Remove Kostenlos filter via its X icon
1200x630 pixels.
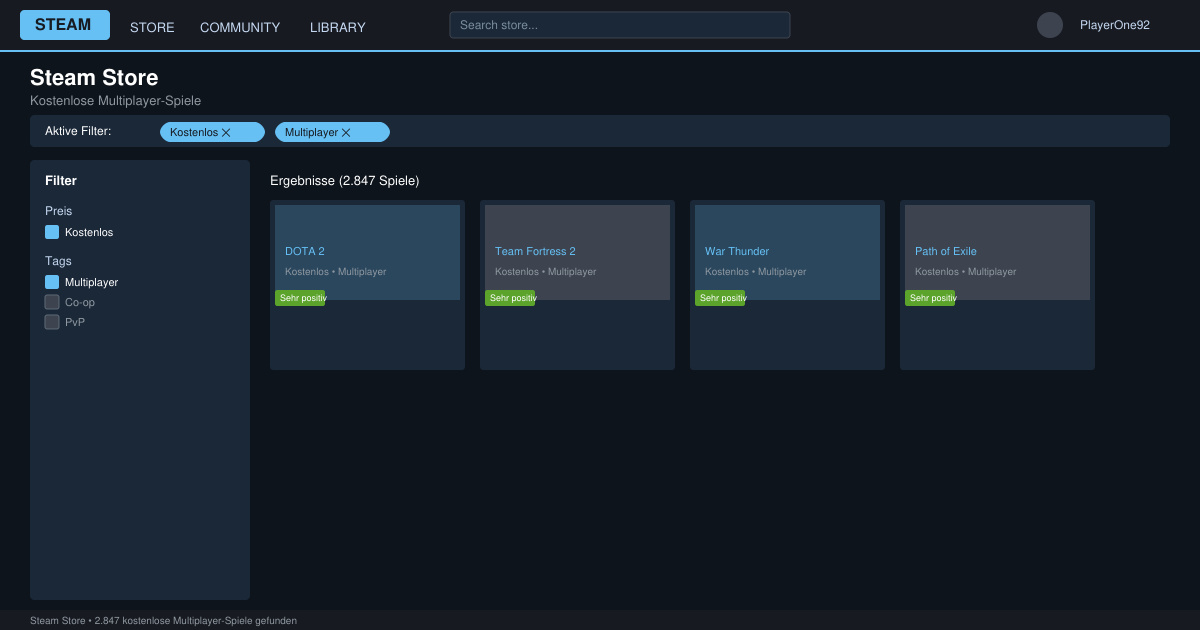226,132
